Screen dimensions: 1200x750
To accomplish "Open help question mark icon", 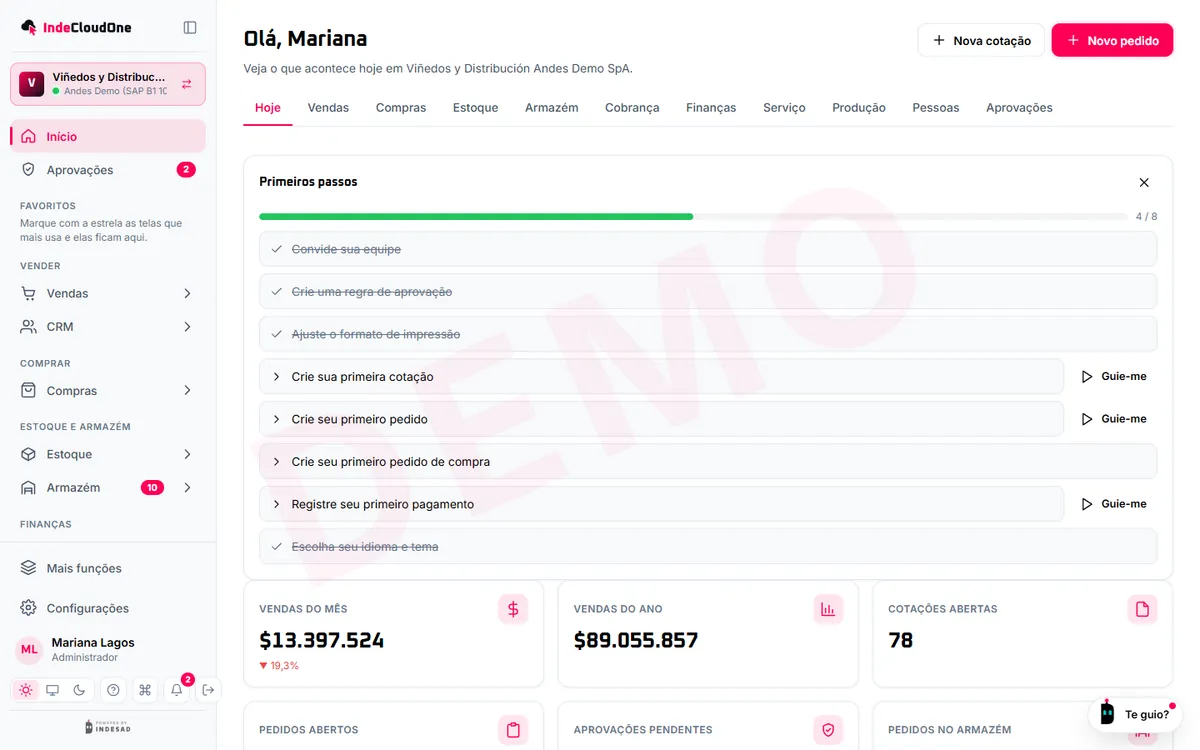I will click(x=113, y=690).
